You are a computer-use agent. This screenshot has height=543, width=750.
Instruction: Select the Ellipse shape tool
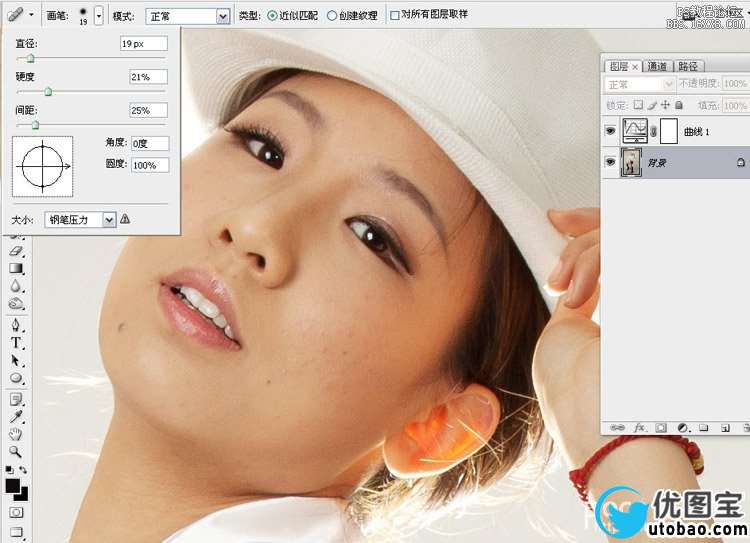pyautogui.click(x=16, y=378)
